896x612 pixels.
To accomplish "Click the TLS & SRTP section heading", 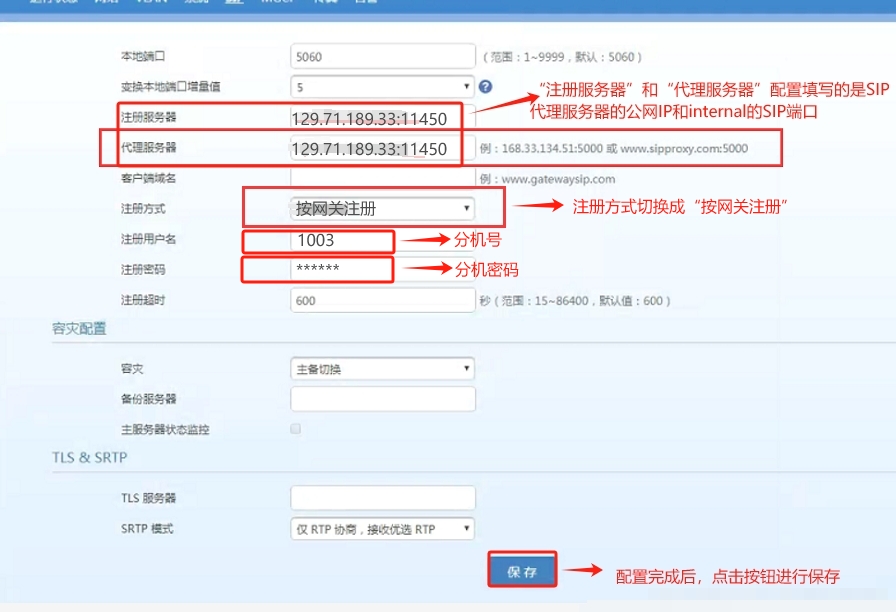I will tap(90, 458).
